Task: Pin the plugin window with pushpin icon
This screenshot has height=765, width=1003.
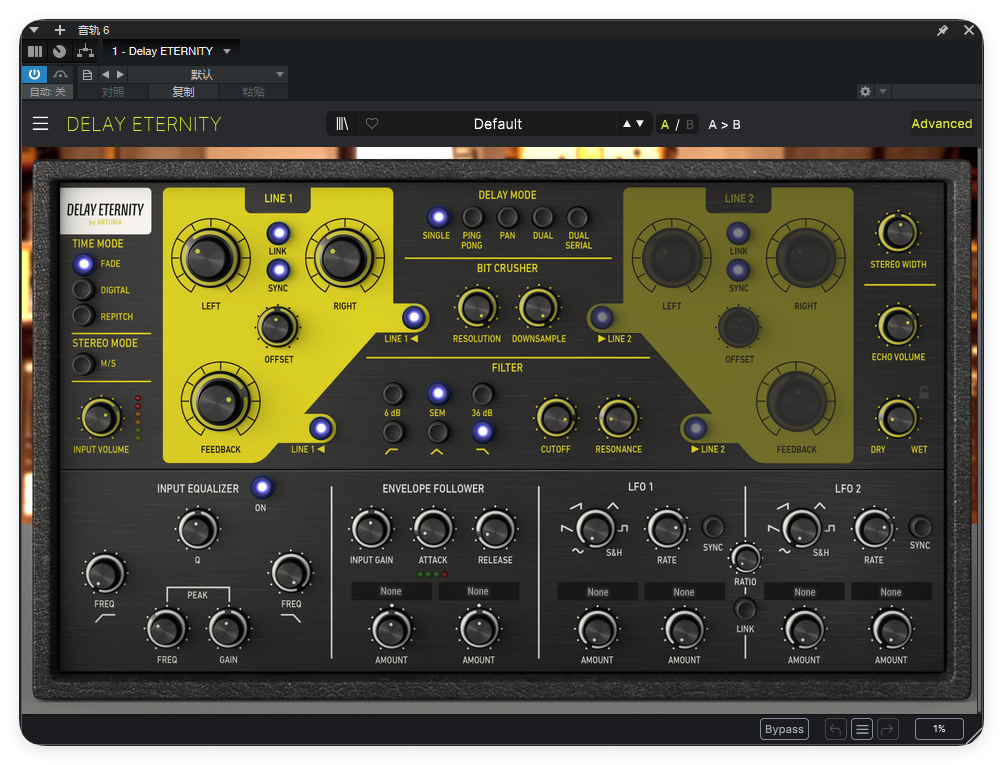Action: click(942, 30)
